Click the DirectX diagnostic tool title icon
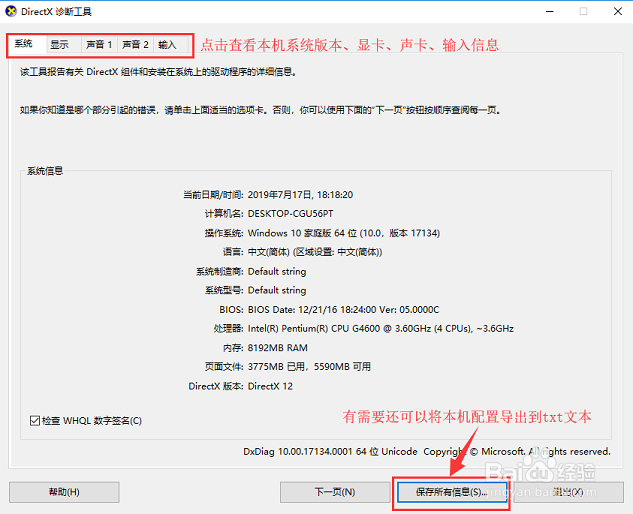Viewport: 633px width, 514px height. (x=11, y=11)
